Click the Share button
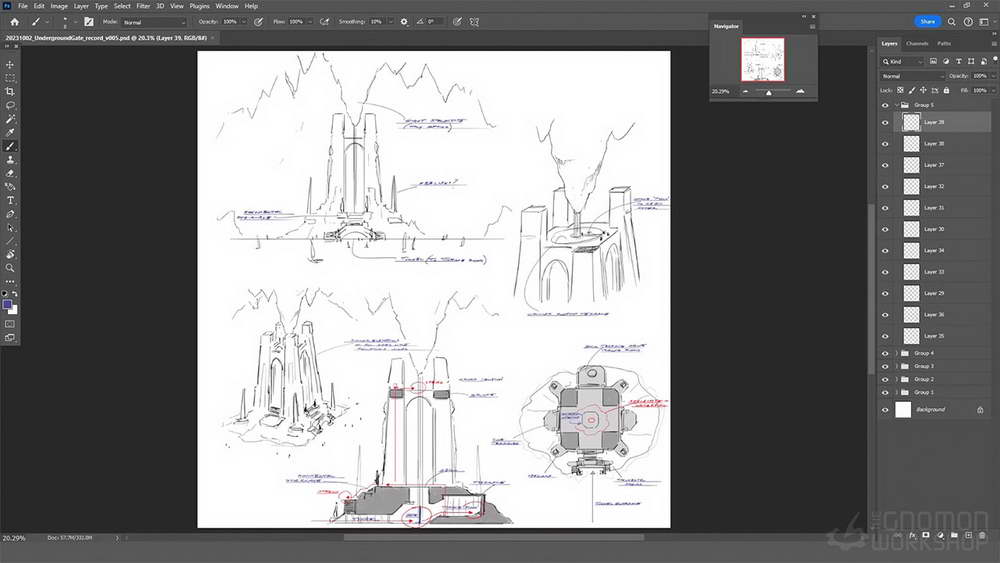 [x=927, y=21]
